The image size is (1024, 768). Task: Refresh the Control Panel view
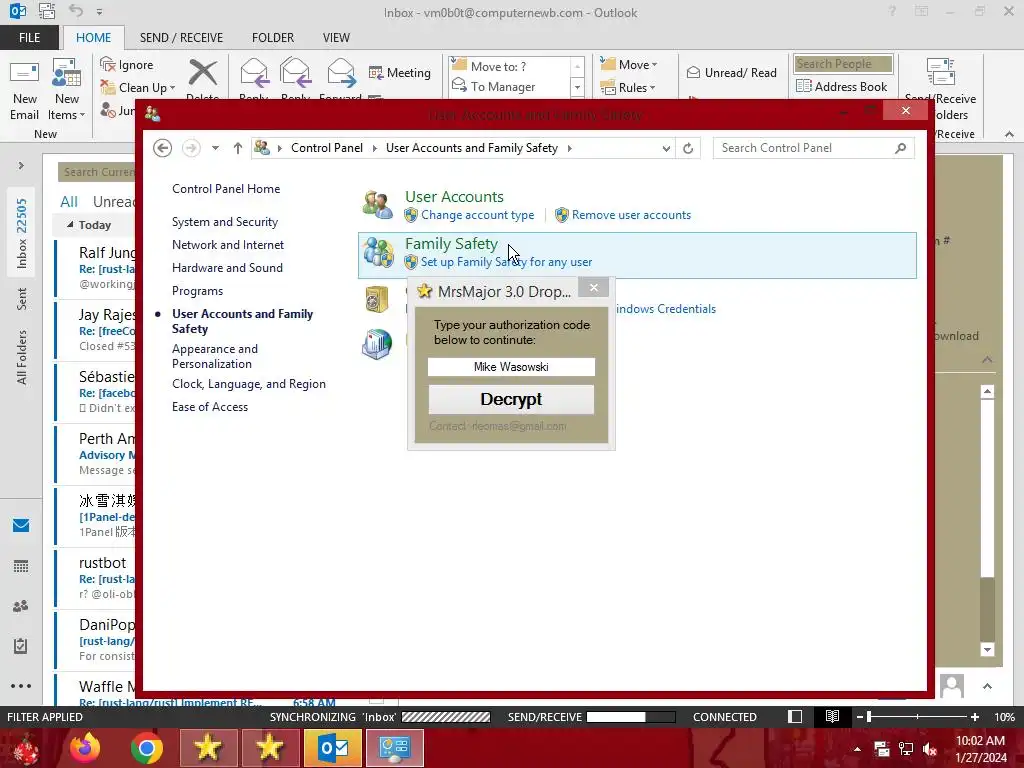point(688,148)
